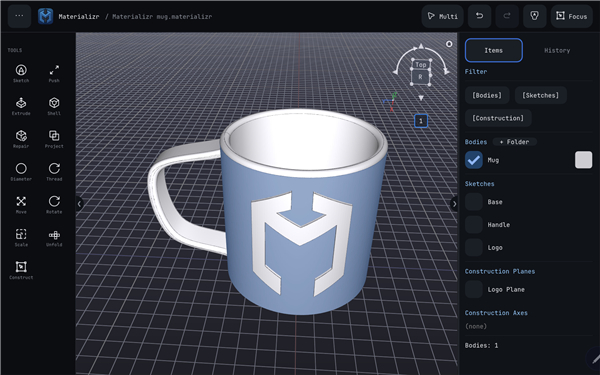Choose the Shell tool
Viewport: 600px width, 375px height.
(x=54, y=106)
